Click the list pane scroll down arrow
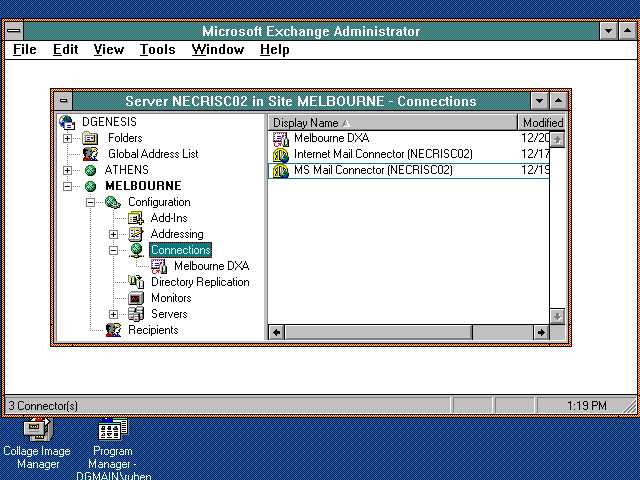This screenshot has width=640, height=480. [x=557, y=316]
